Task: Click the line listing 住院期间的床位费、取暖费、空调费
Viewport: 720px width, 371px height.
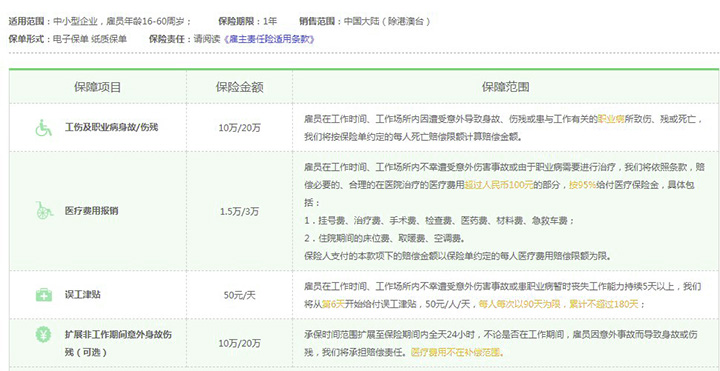Action: tap(384, 238)
